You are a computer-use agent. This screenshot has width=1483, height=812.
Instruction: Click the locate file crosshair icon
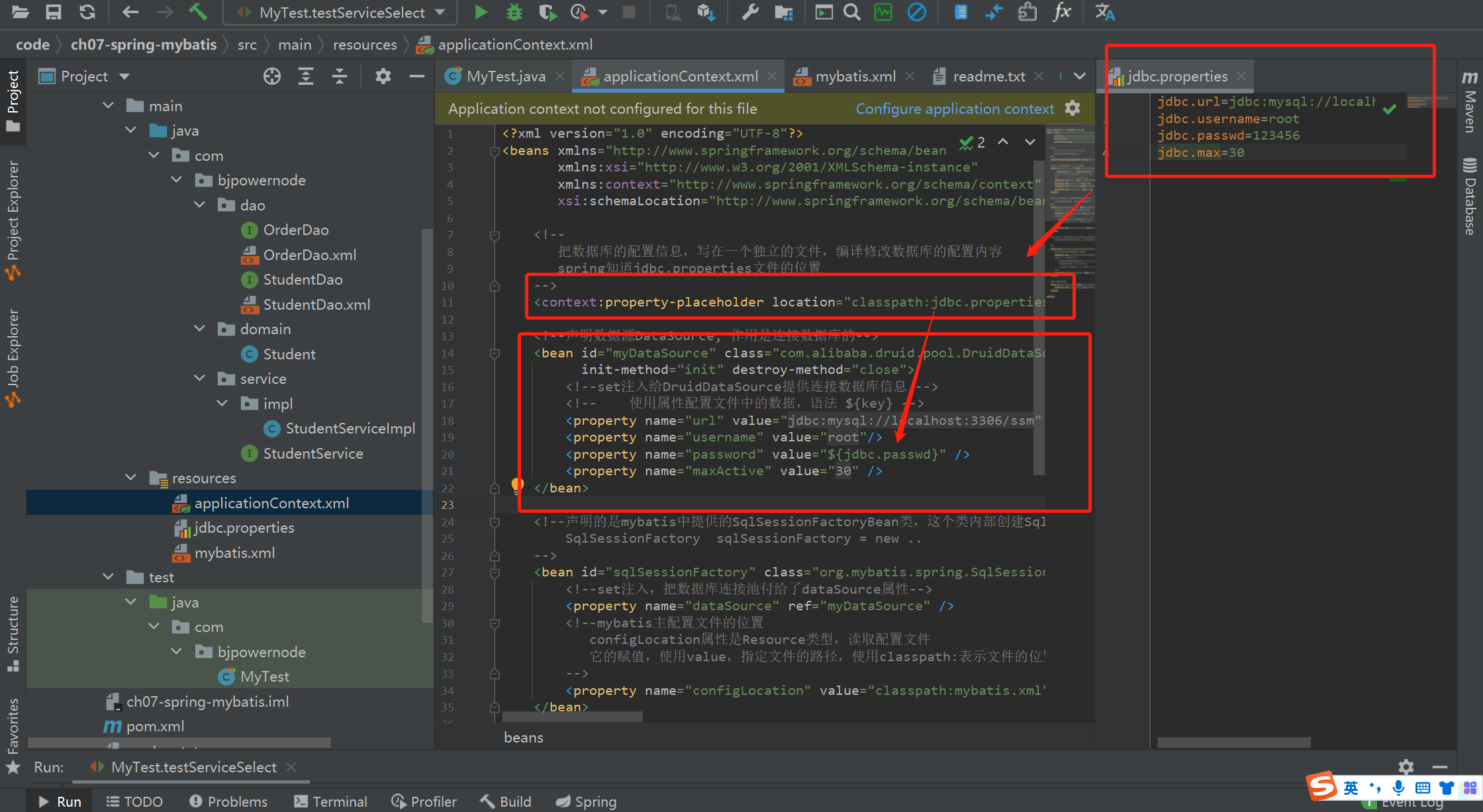tap(271, 77)
